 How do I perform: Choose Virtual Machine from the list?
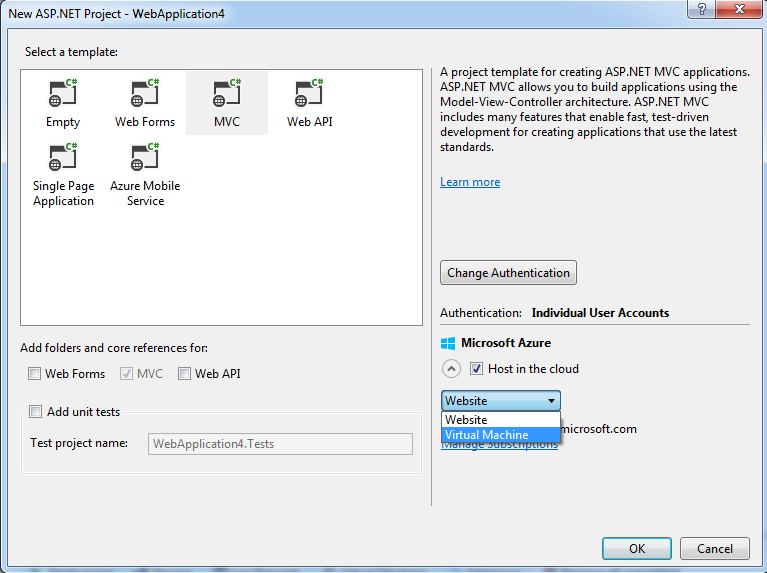tap(500, 435)
